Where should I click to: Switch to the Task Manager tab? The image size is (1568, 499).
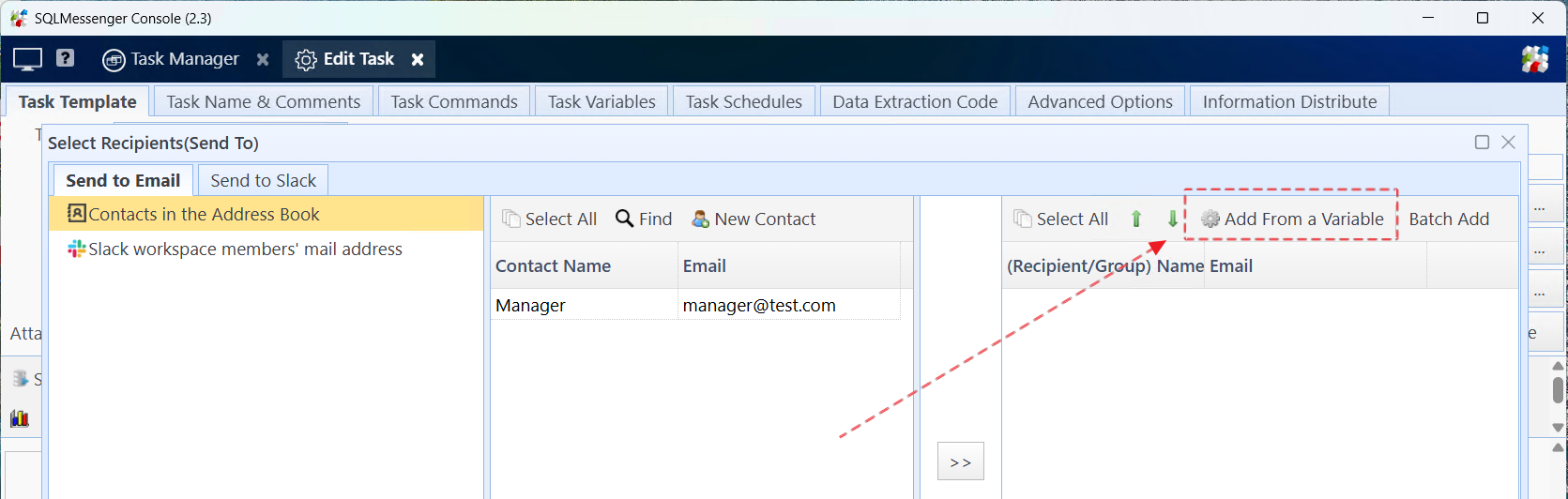[172, 59]
